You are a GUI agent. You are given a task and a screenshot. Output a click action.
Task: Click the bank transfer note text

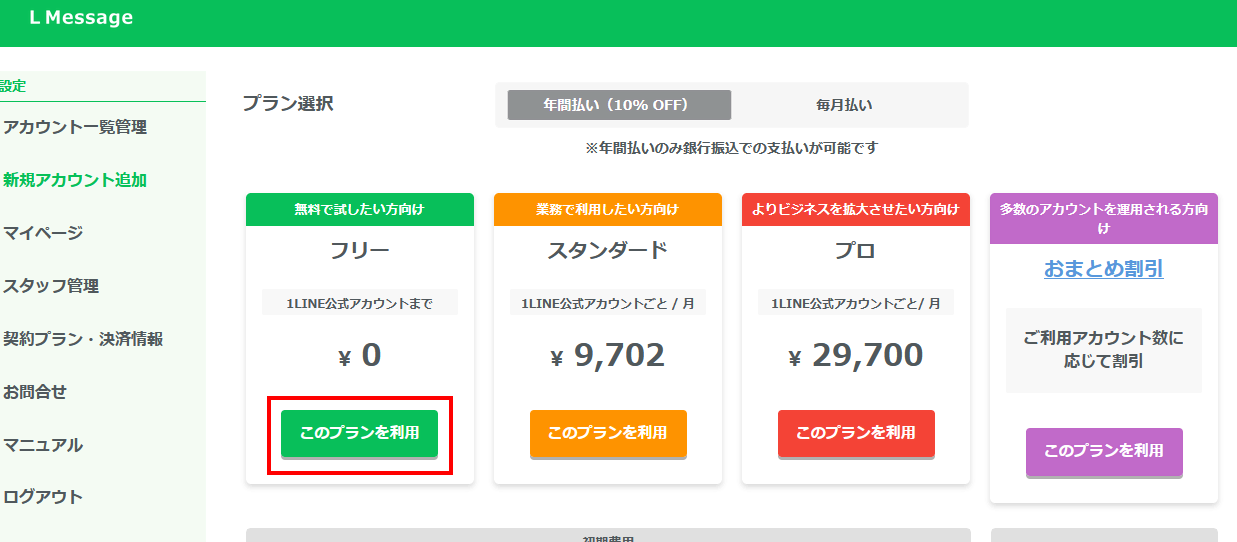click(732, 147)
